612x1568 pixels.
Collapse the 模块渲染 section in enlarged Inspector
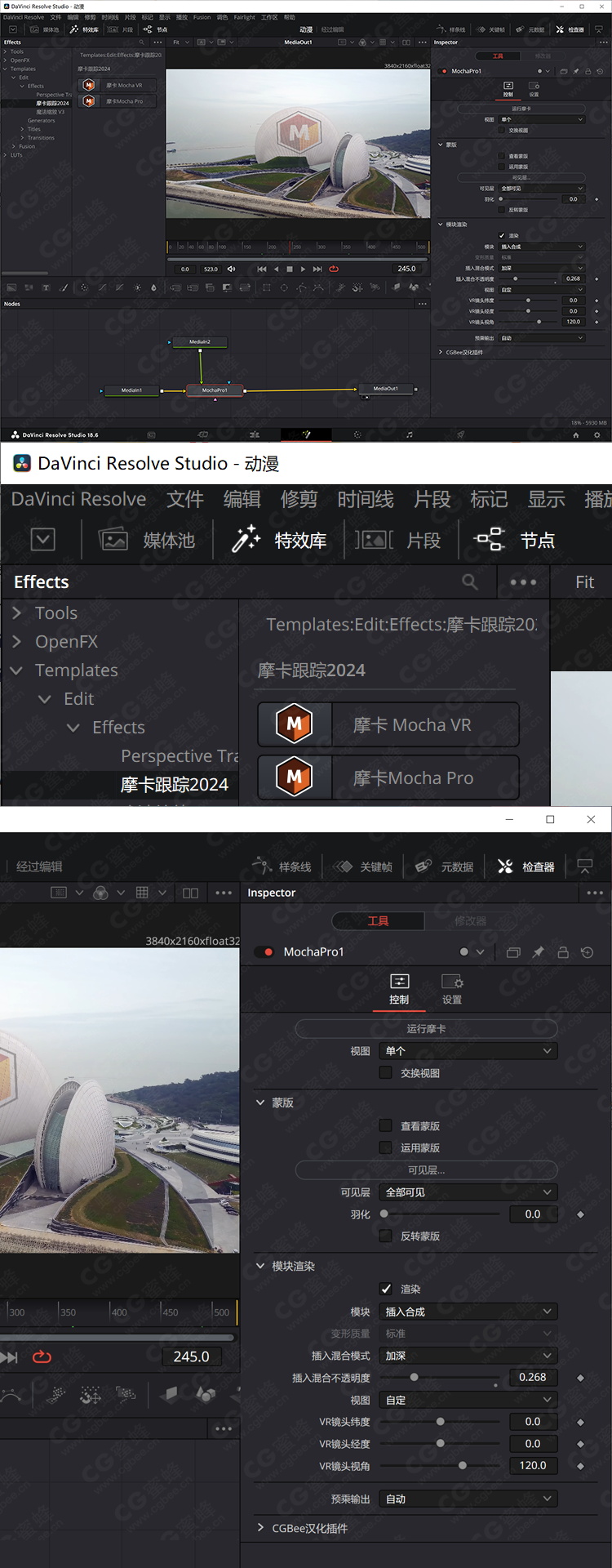point(260,1266)
